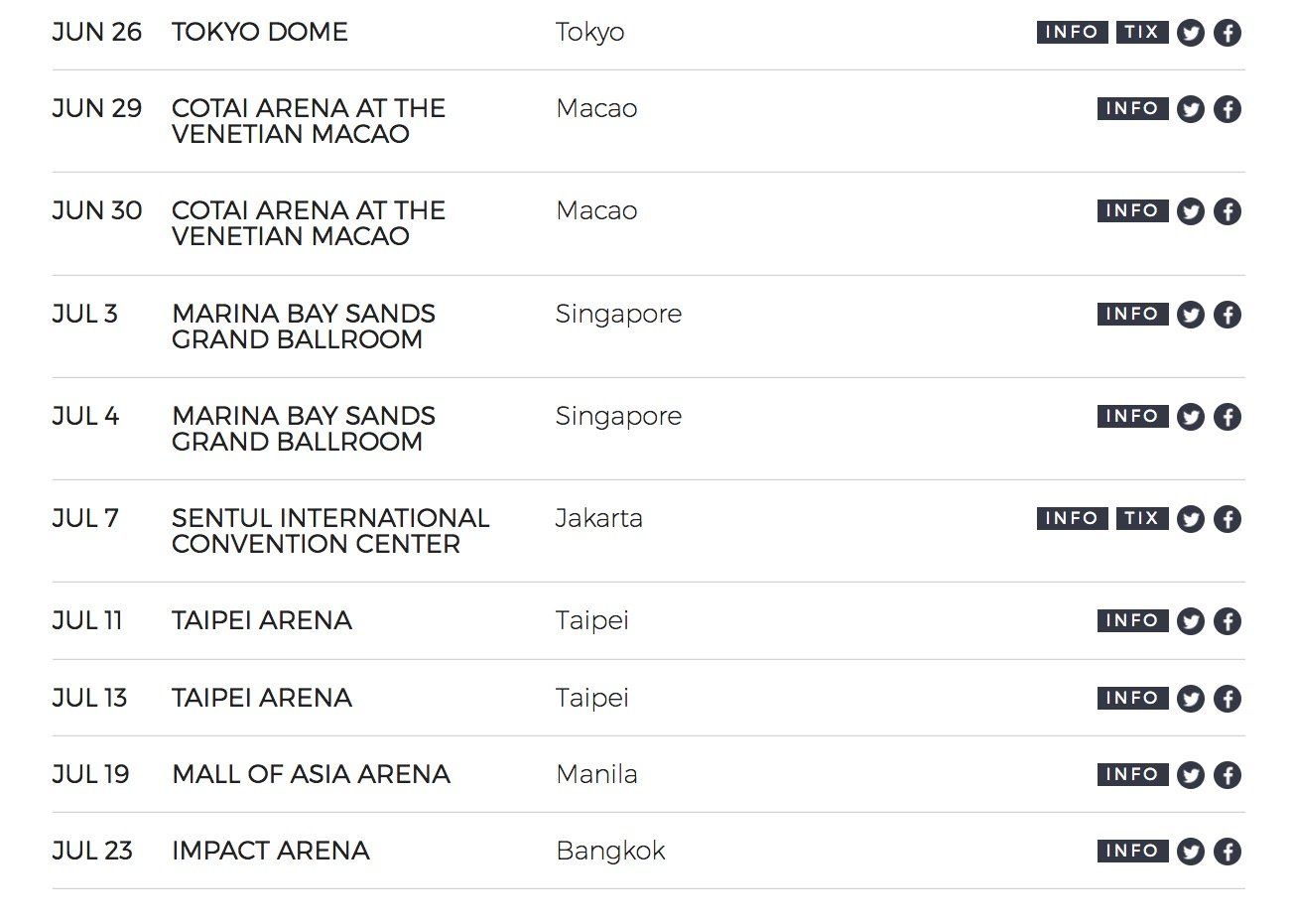Open INFO for Tokyo Dome show

tap(1072, 32)
